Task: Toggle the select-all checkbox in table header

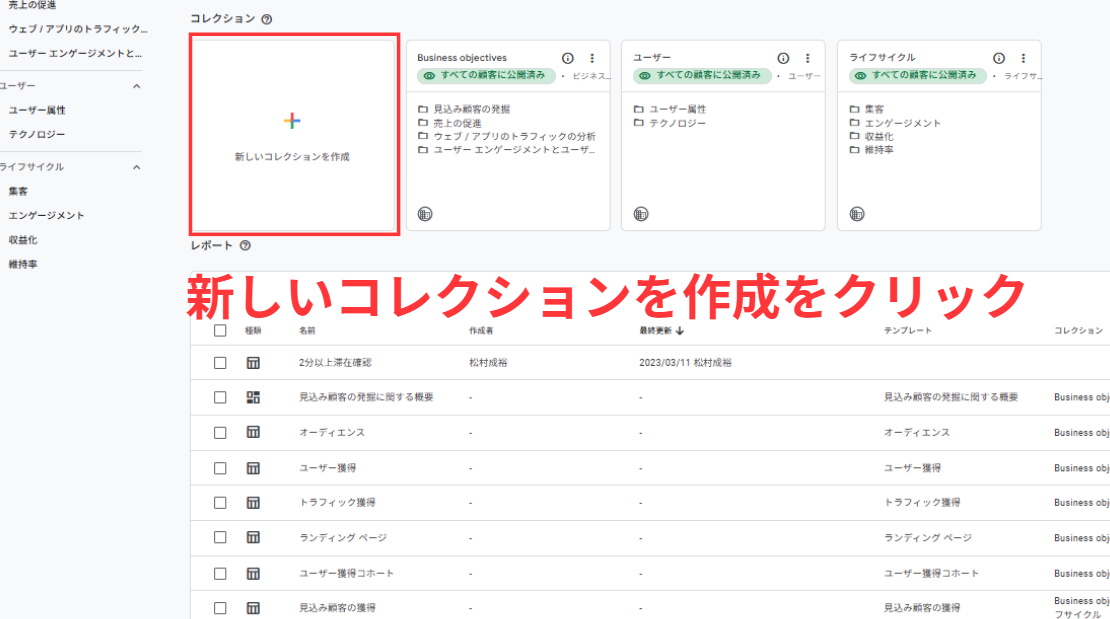Action: tap(220, 330)
